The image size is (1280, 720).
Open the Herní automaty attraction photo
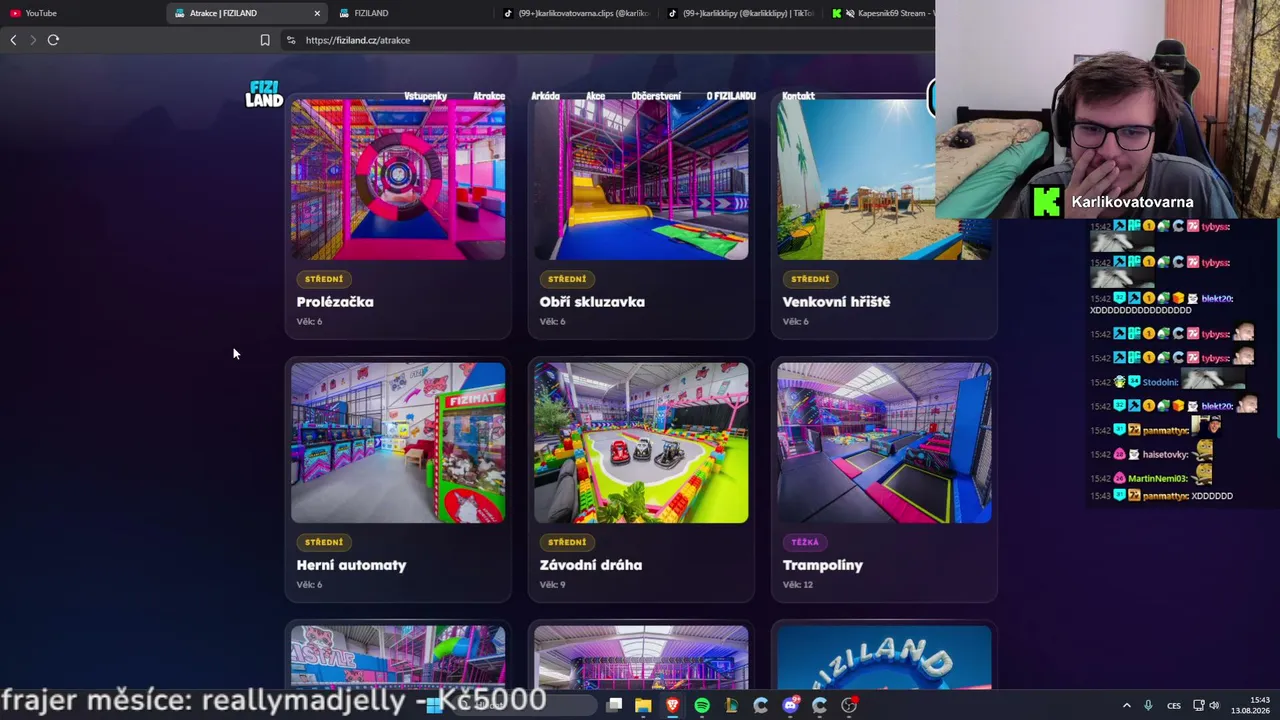point(398,443)
